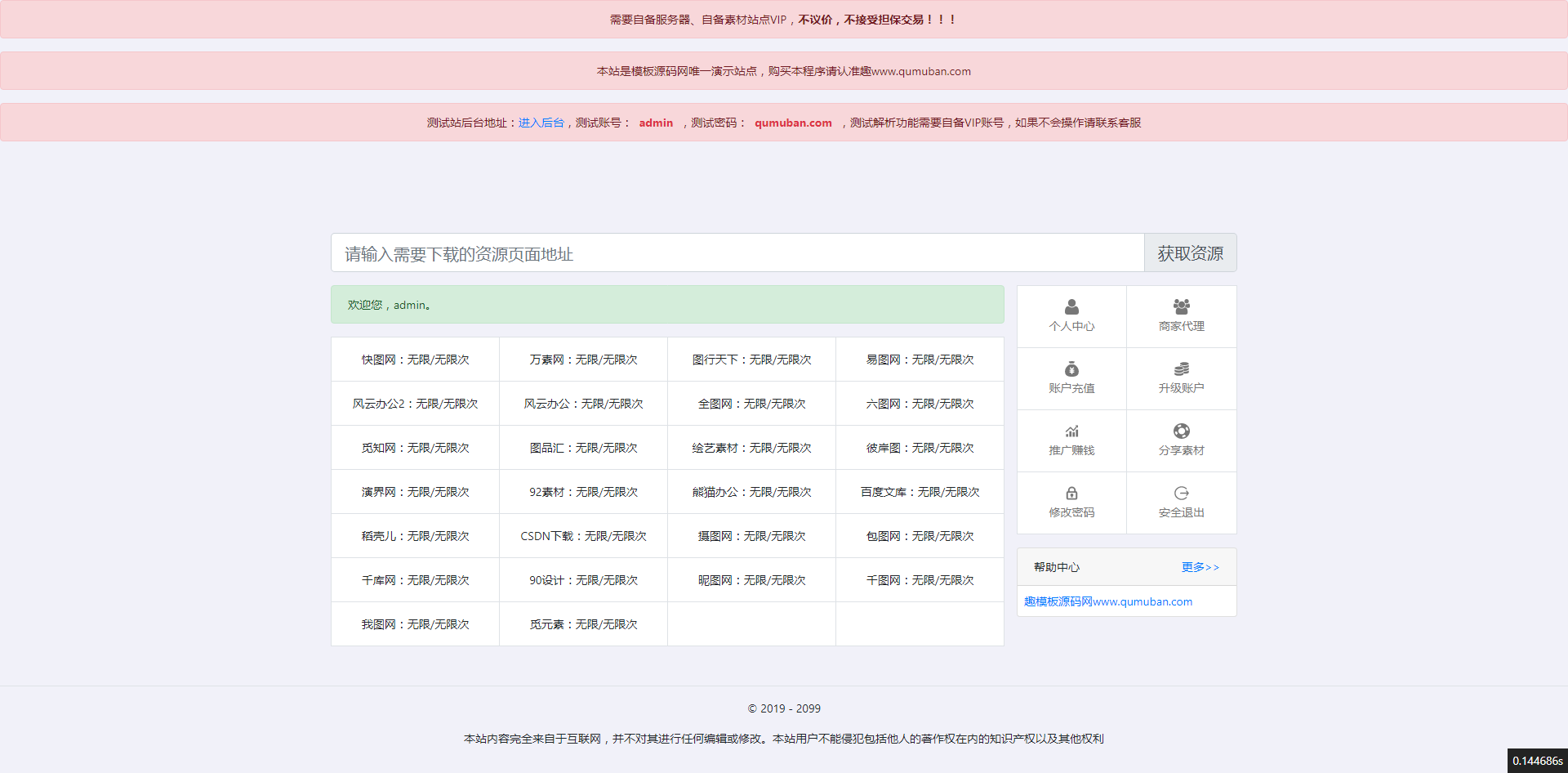Click the 本站是模板源码网唯一演示站点 notice text
Viewport: 1568px width, 773px height.
click(x=784, y=71)
